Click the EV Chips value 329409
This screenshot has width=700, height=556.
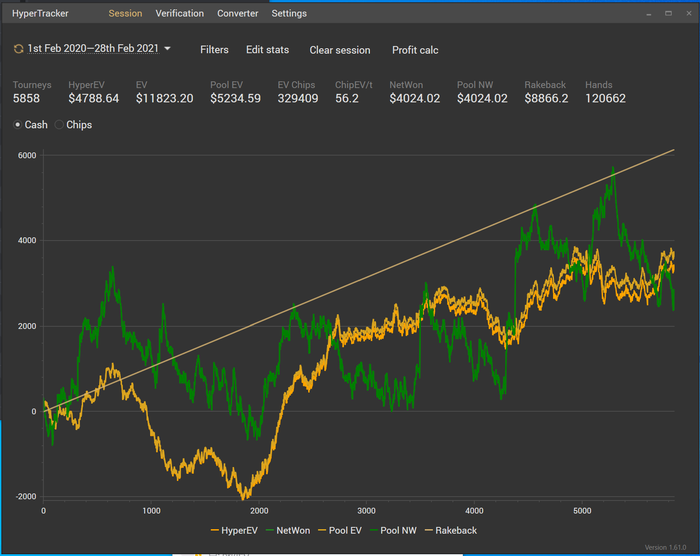(x=298, y=98)
